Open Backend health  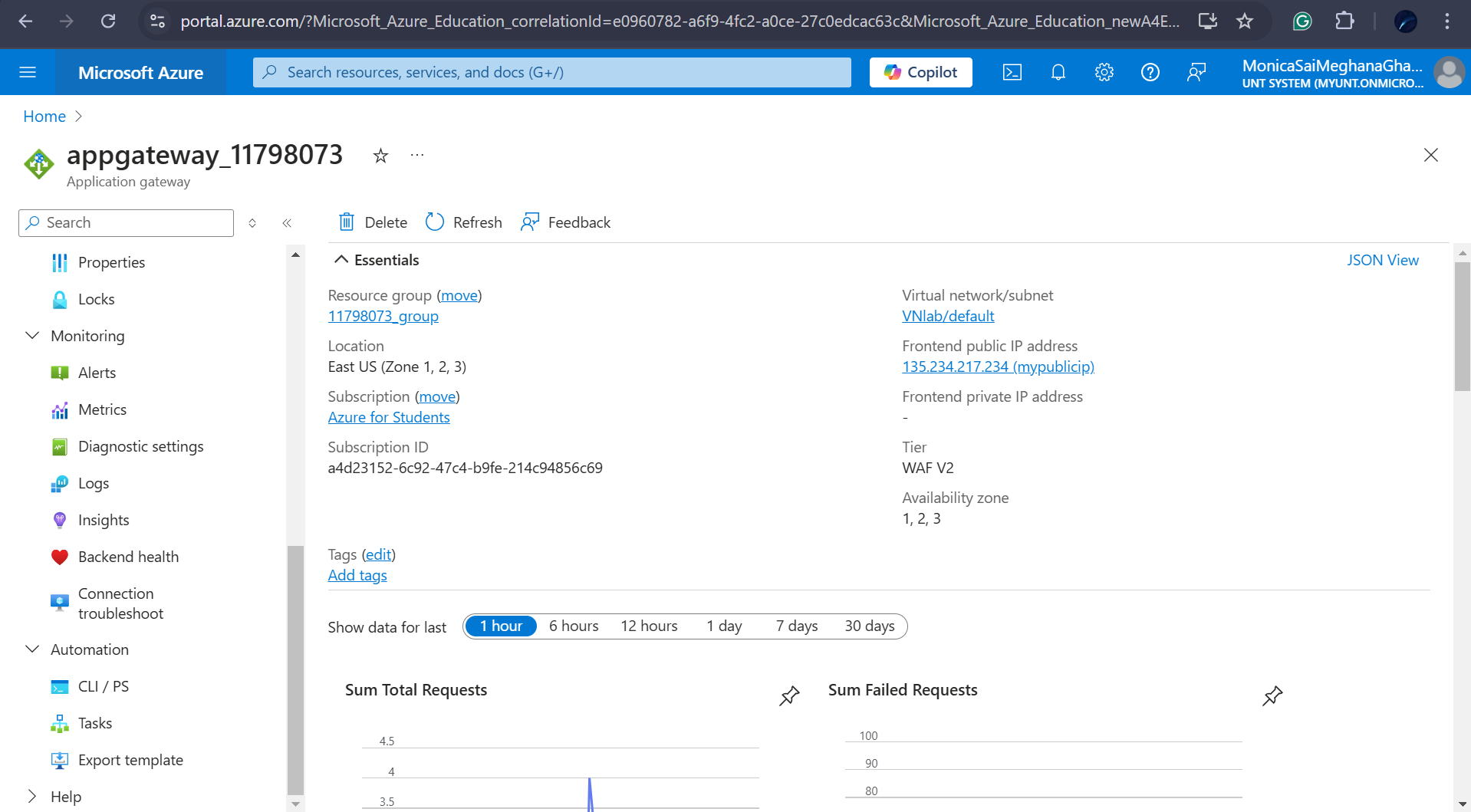pyautogui.click(x=128, y=557)
